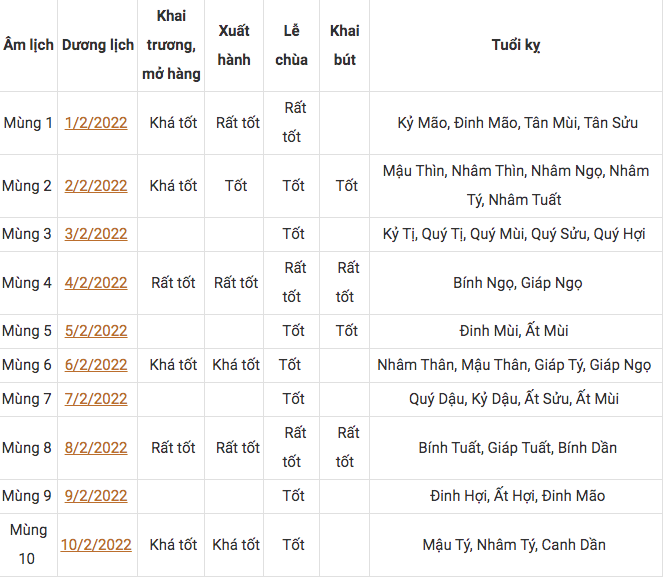The width and height of the screenshot is (667, 580).
Task: Open the 5/2/2022 date link
Action: (x=96, y=331)
